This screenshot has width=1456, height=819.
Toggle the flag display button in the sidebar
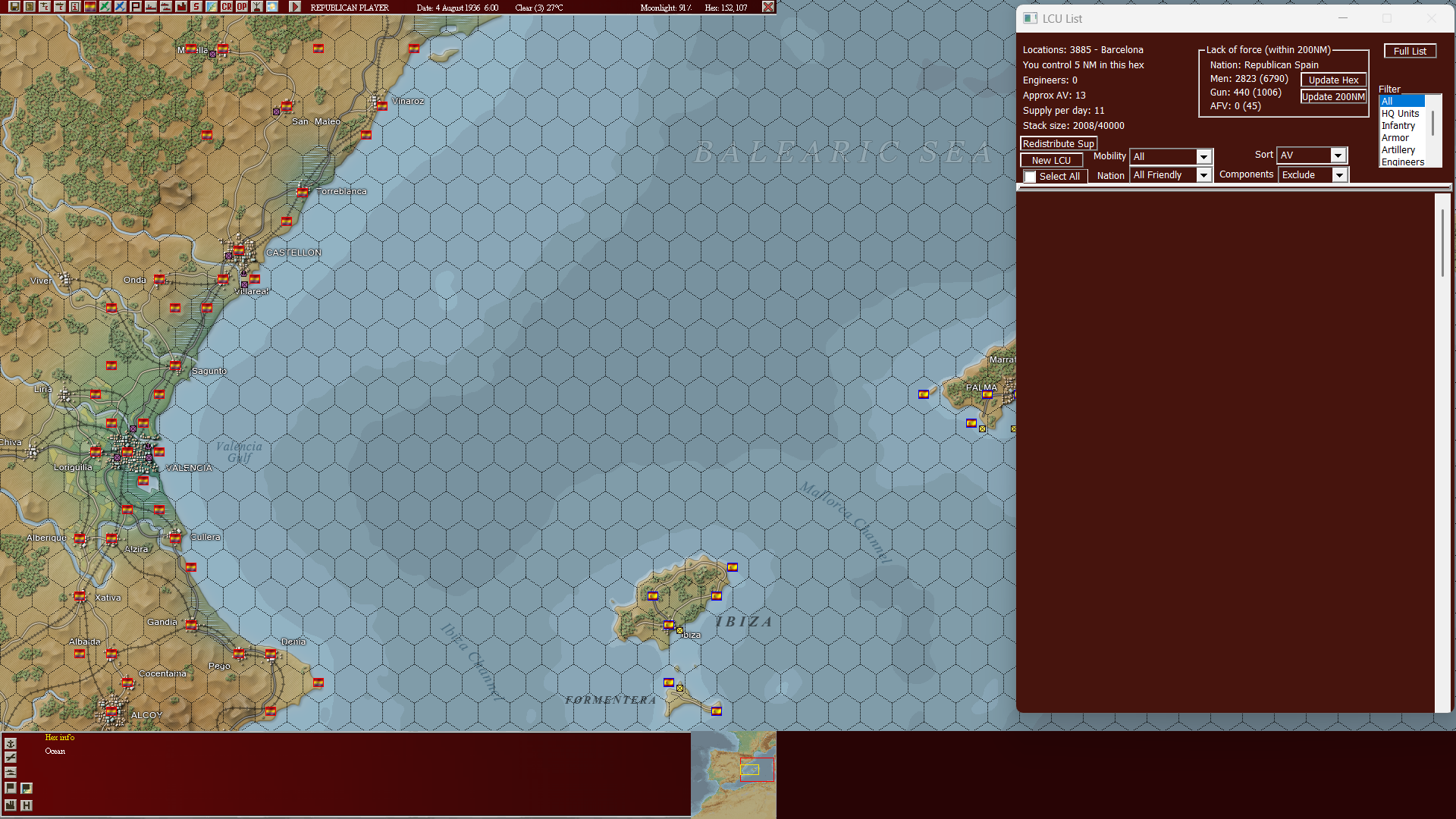click(x=11, y=788)
